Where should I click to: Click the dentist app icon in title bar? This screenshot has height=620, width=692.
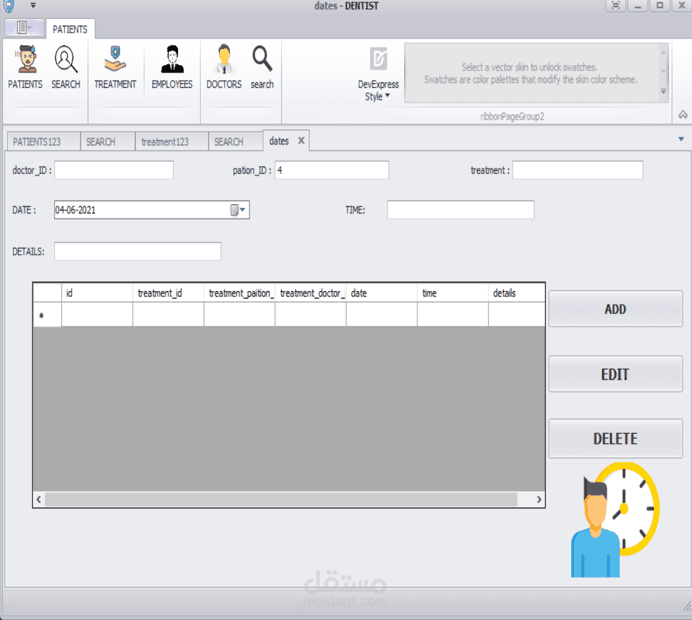9,6
